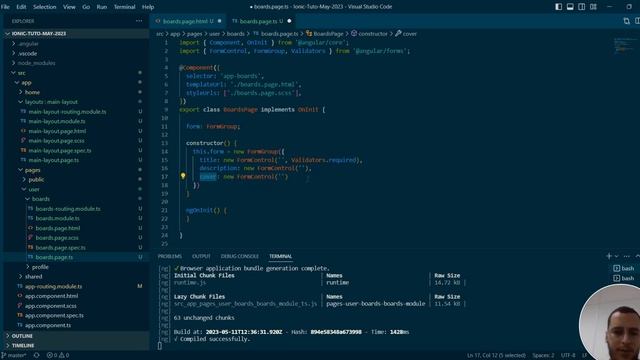Click the Spaces: 2 indentation status item
The width and height of the screenshot is (640, 360).
click(x=543, y=356)
